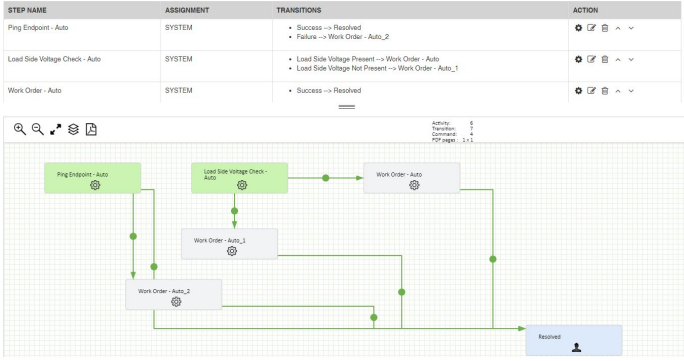Click gear on Work Order - Auto node

[414, 185]
